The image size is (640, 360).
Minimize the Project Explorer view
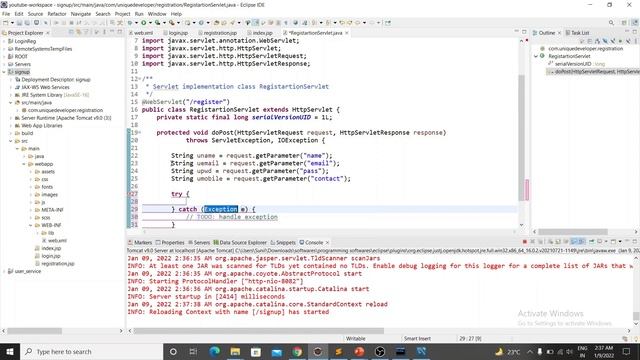click(111, 32)
